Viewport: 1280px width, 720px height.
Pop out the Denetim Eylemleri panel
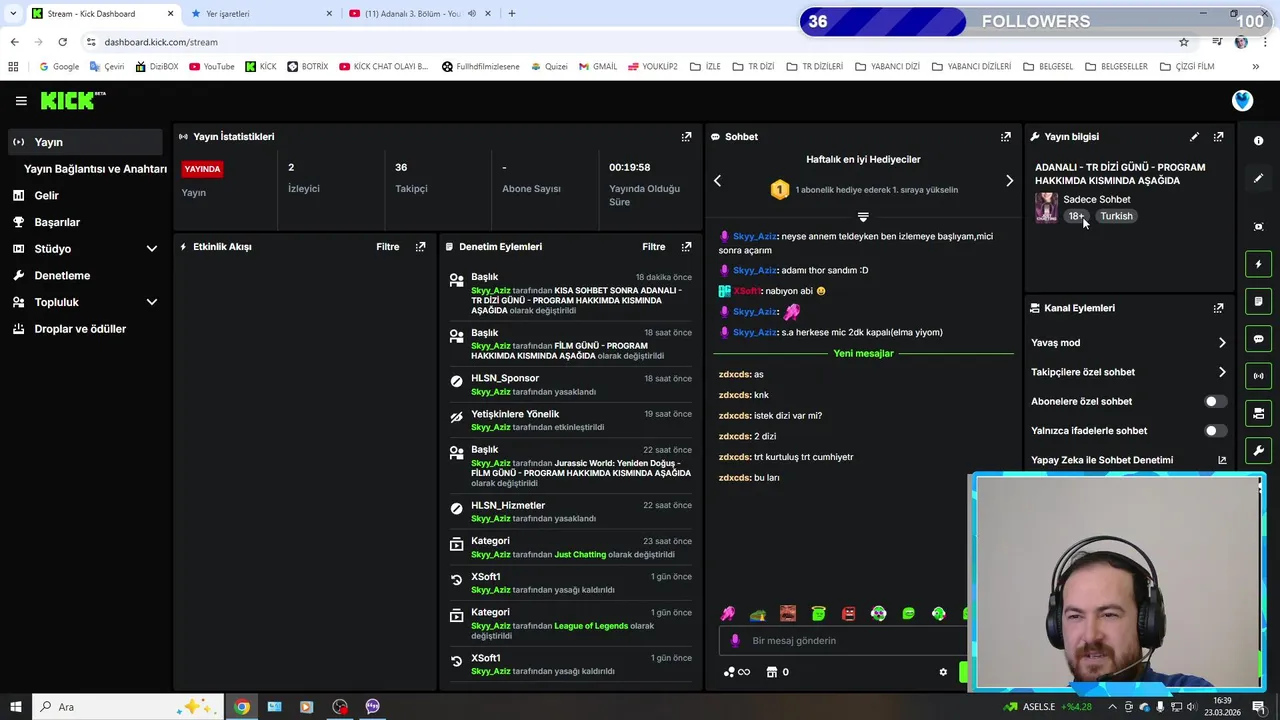pos(686,247)
